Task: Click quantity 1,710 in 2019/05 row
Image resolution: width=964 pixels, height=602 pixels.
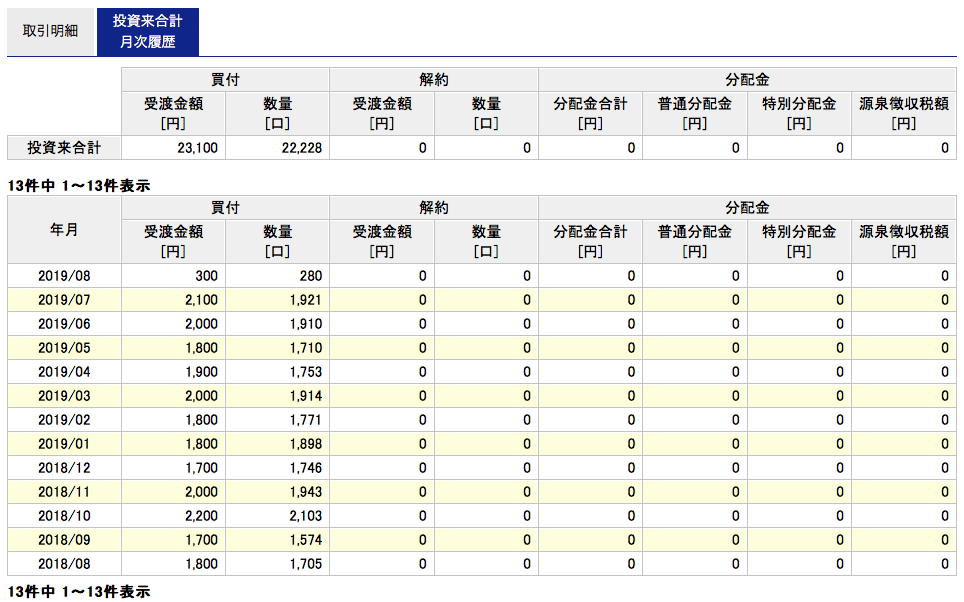Action: [306, 348]
